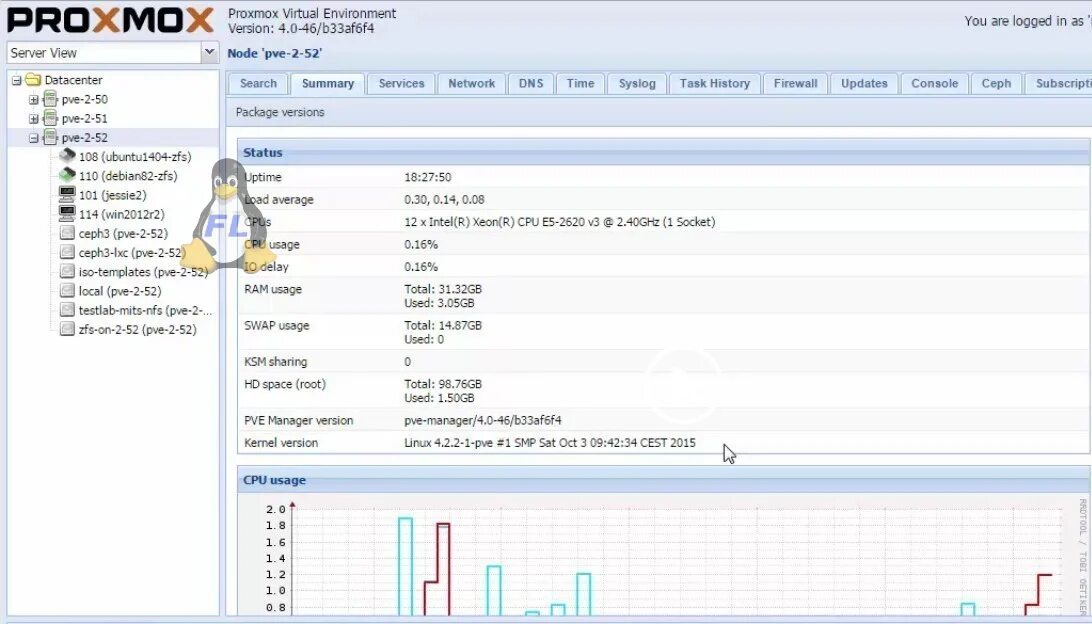Open the Subscription tab

pos(1059,84)
